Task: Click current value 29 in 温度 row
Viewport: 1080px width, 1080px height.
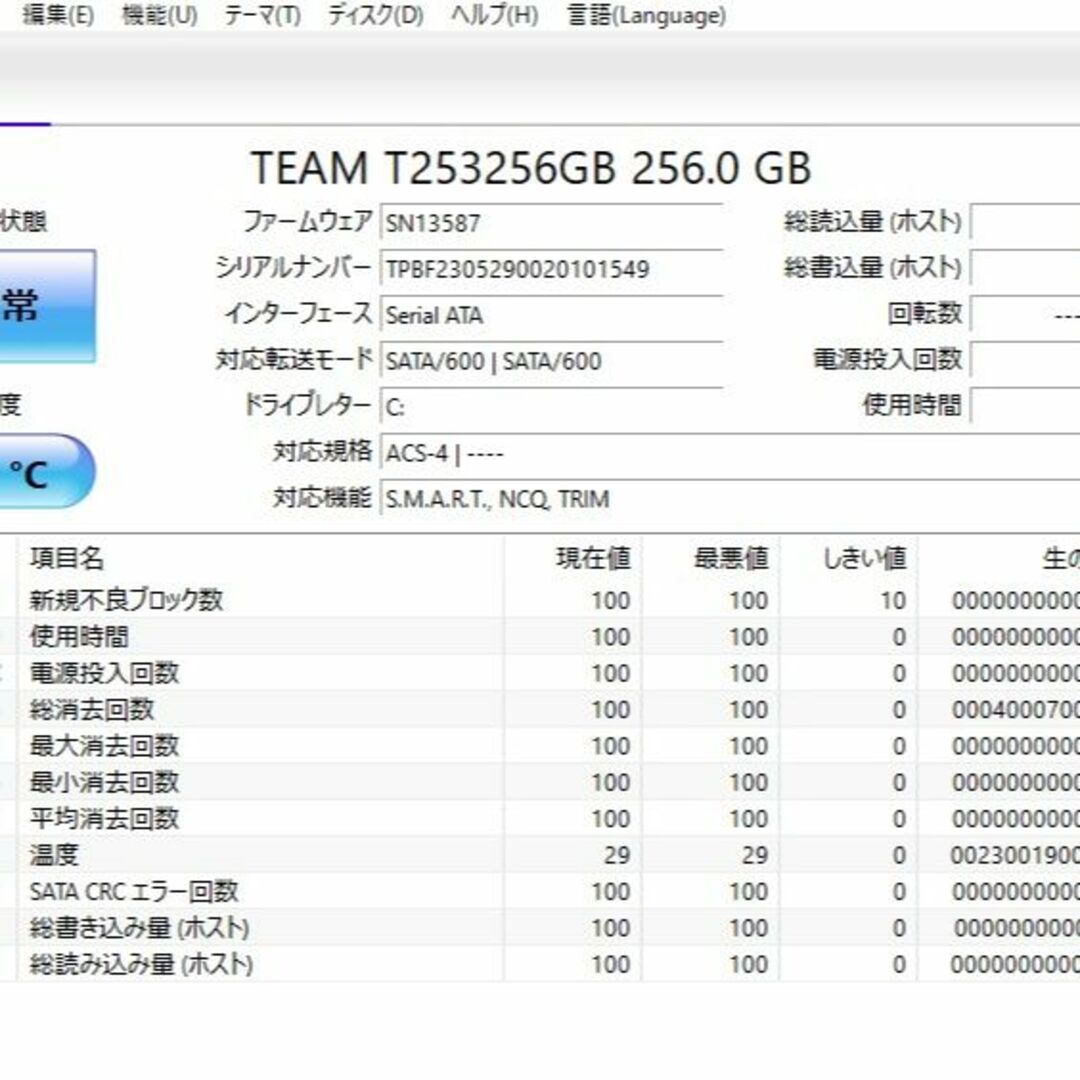Action: [617, 855]
